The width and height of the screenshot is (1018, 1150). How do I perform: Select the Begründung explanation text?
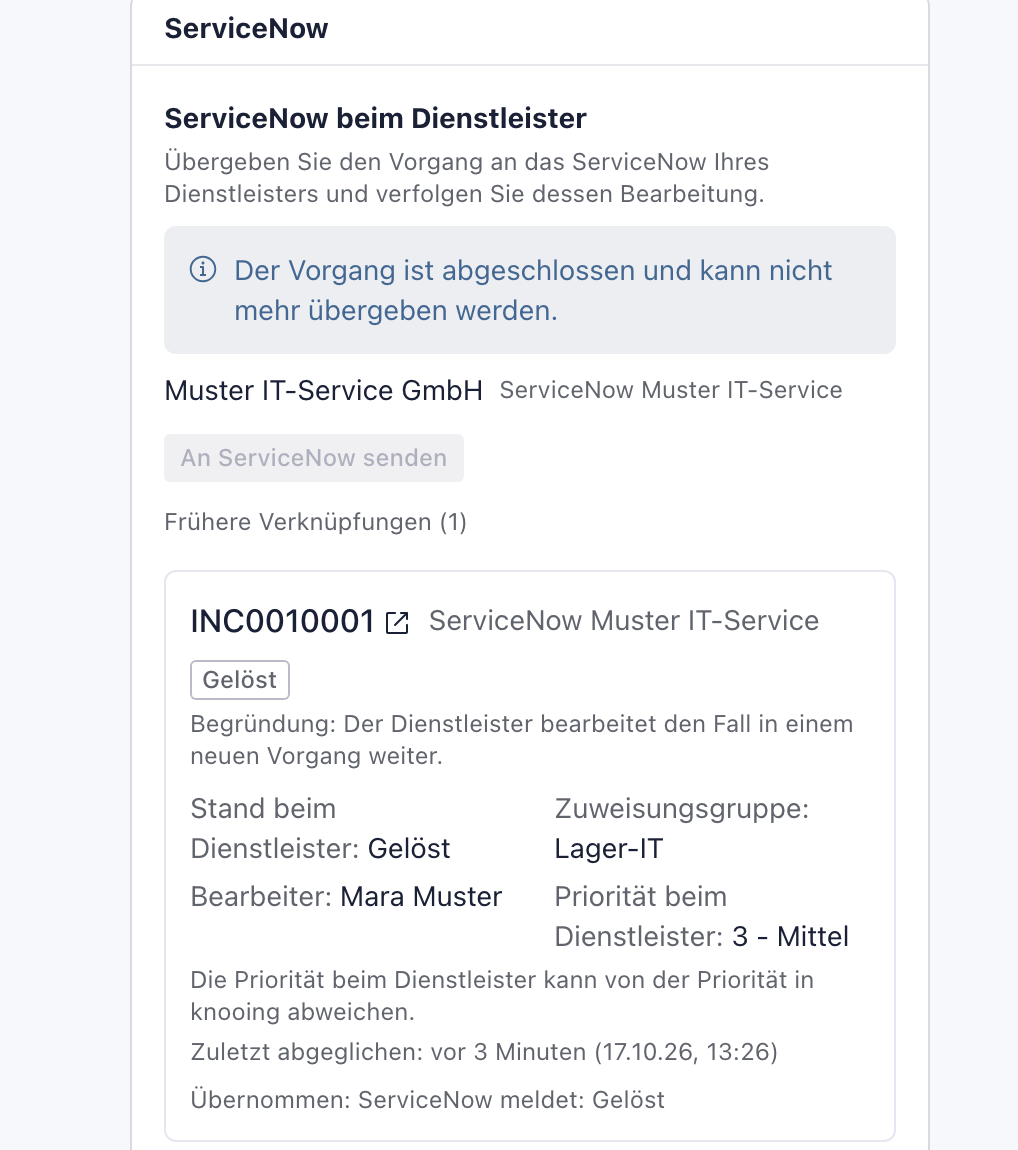point(521,739)
